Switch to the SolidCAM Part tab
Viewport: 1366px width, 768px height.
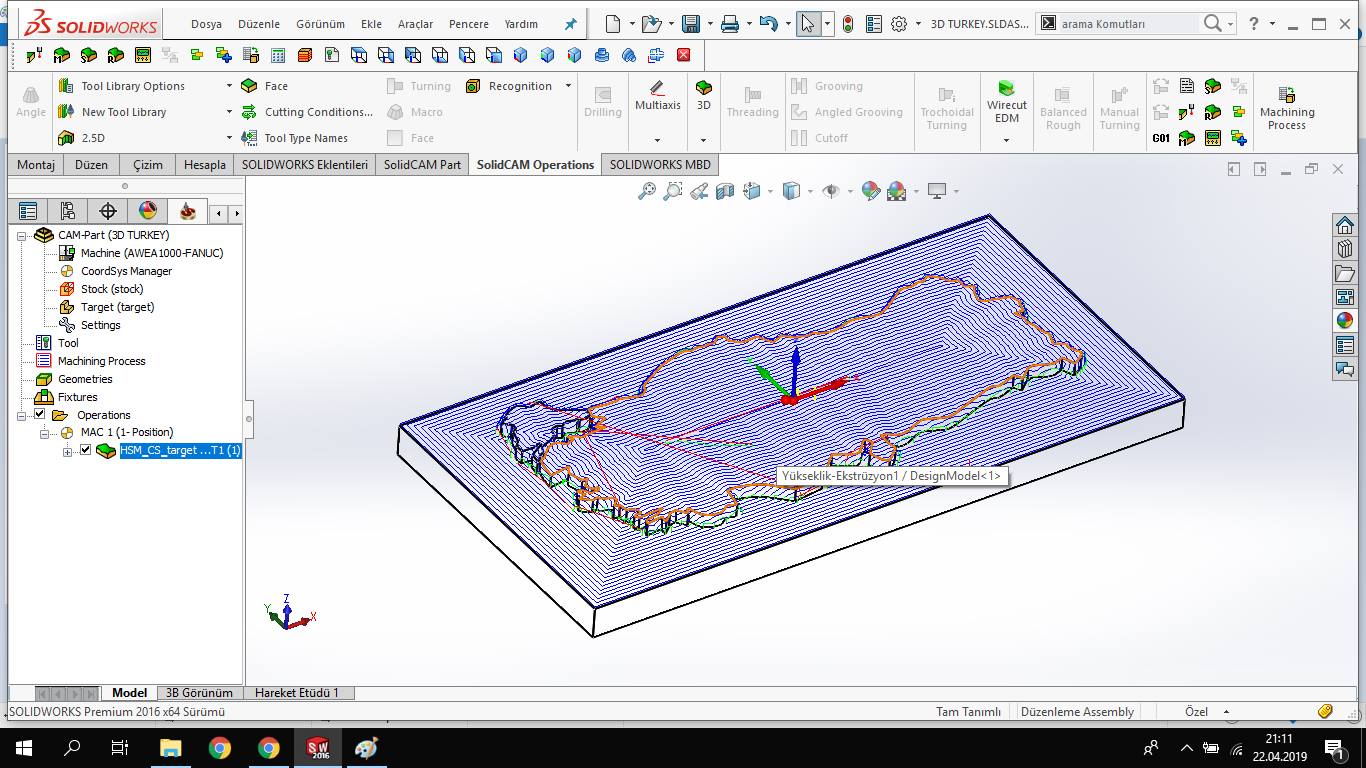point(422,165)
